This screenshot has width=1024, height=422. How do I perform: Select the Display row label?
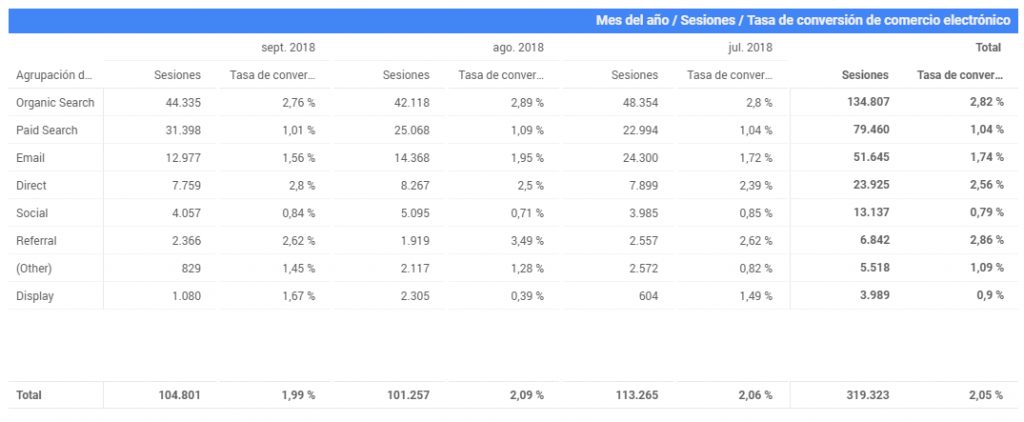point(35,296)
